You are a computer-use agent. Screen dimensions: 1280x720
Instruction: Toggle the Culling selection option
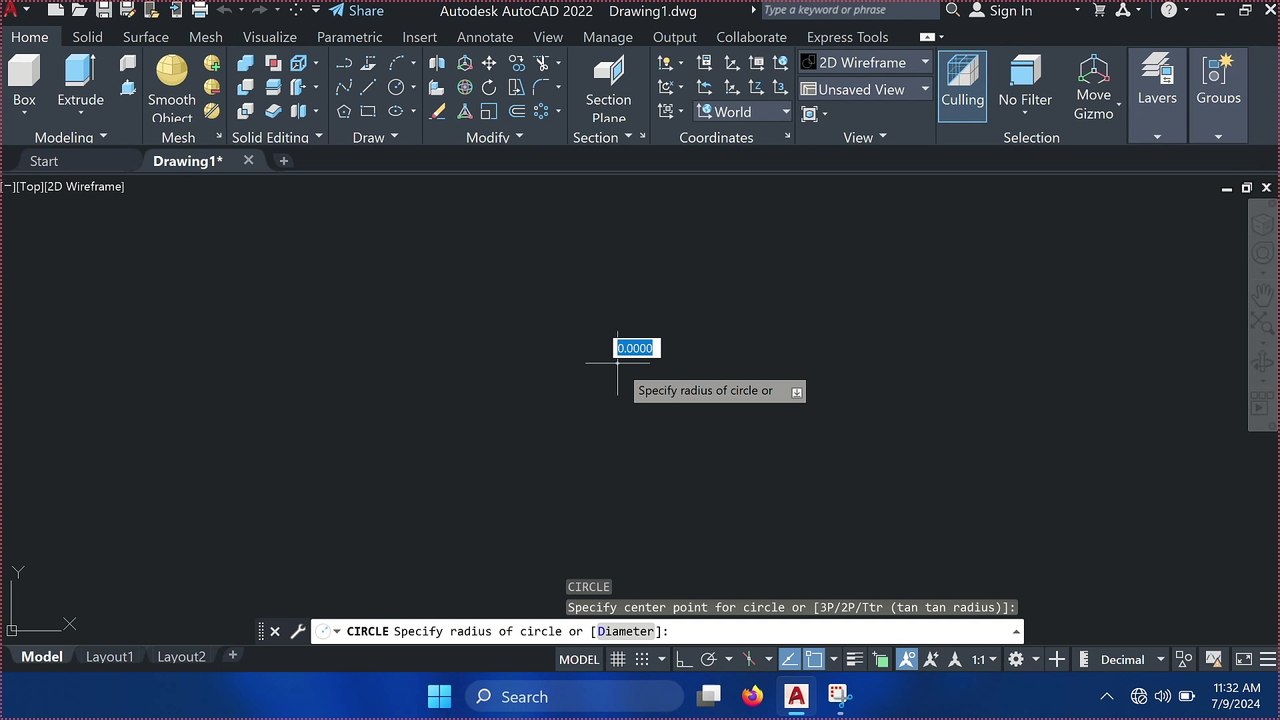tap(962, 86)
